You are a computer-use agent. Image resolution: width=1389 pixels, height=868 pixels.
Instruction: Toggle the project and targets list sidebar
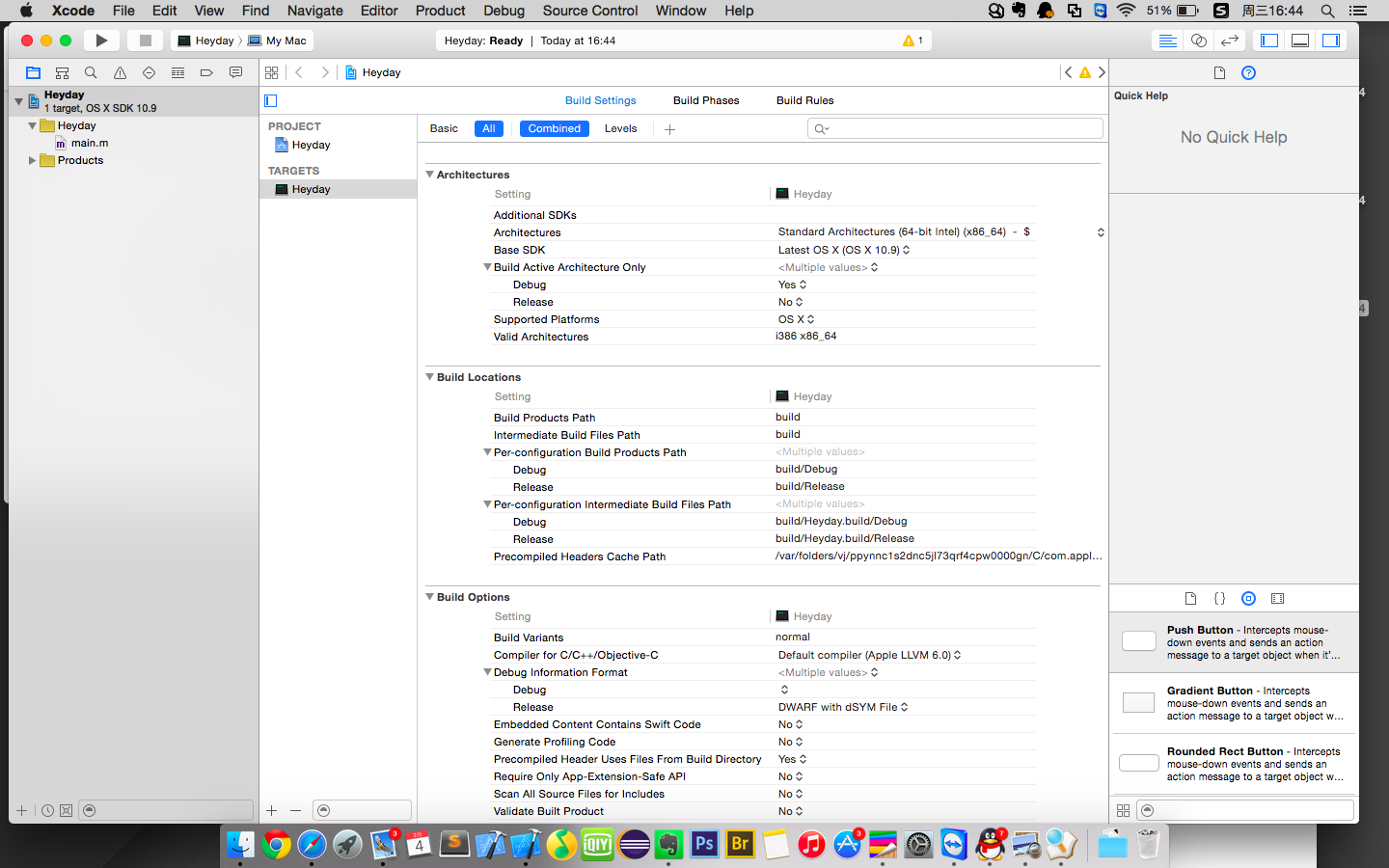(271, 100)
